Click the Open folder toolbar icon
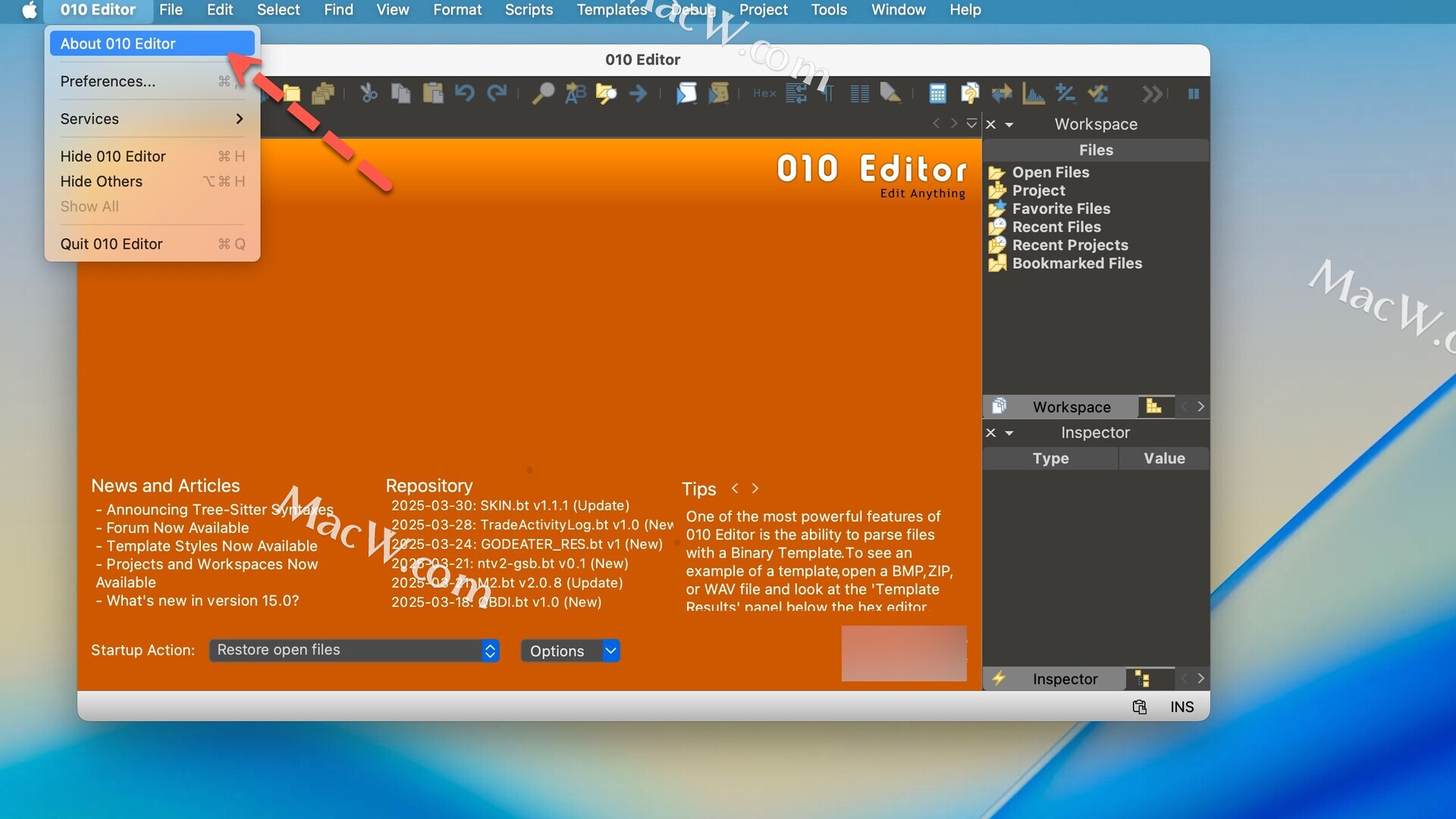Screen dimensions: 1456x819 tap(291, 93)
